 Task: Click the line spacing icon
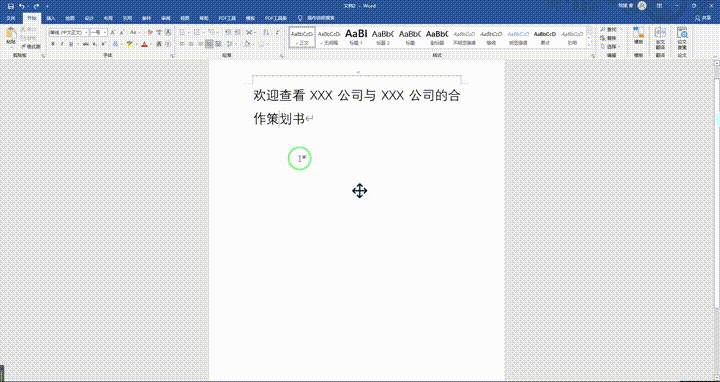(x=231, y=44)
